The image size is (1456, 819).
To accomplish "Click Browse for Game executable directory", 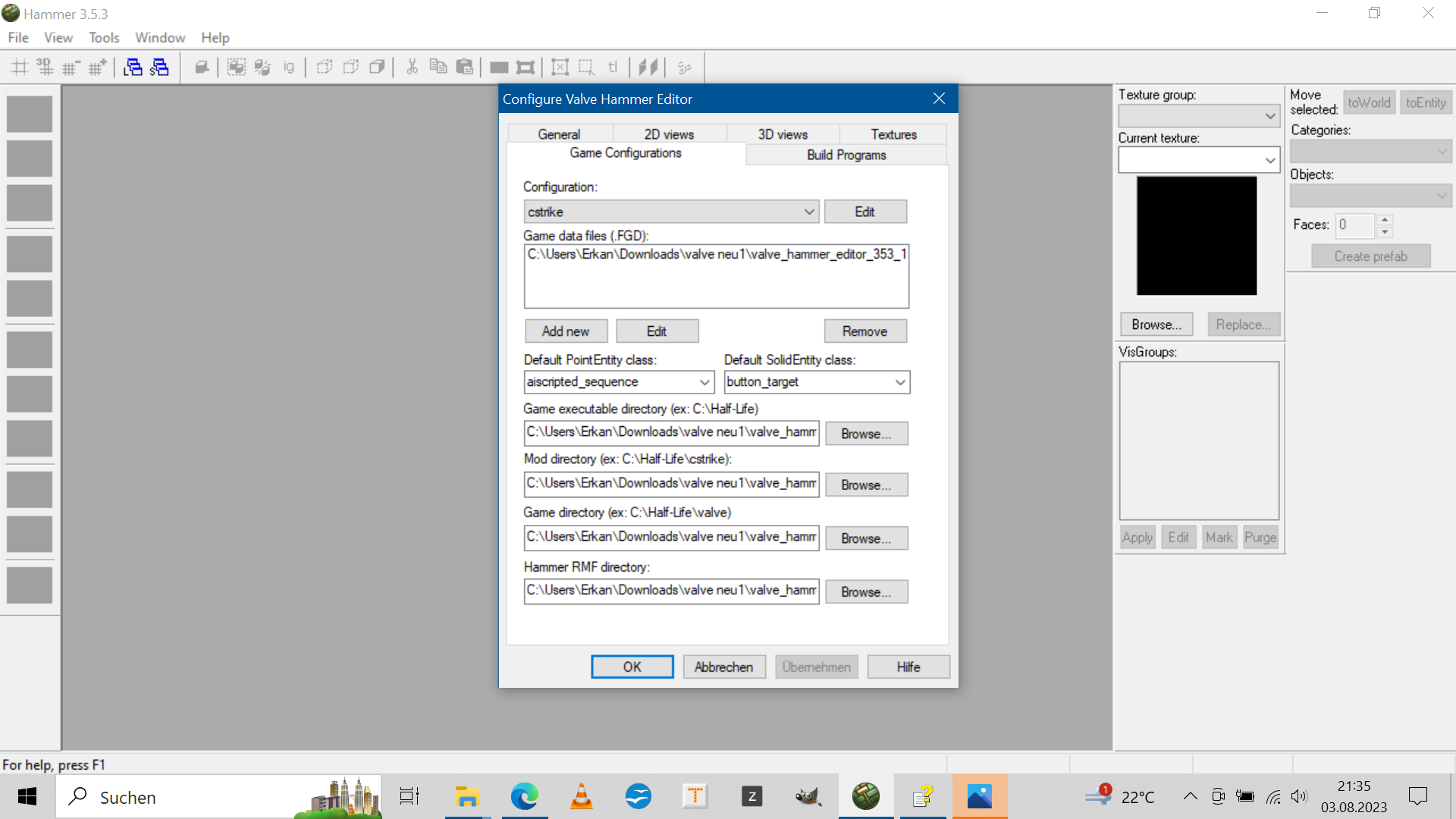I will tap(866, 434).
